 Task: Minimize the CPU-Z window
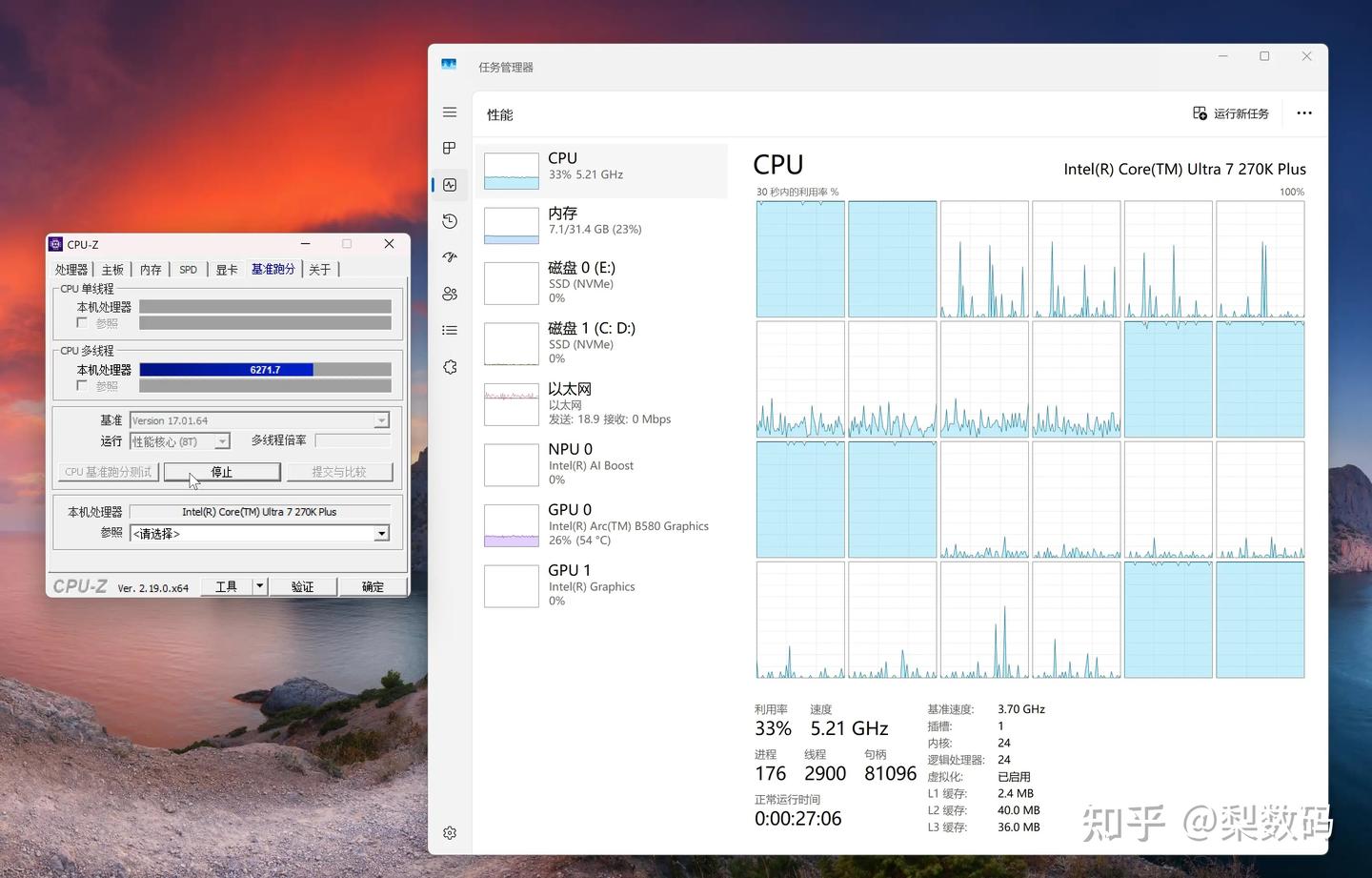pyautogui.click(x=305, y=244)
